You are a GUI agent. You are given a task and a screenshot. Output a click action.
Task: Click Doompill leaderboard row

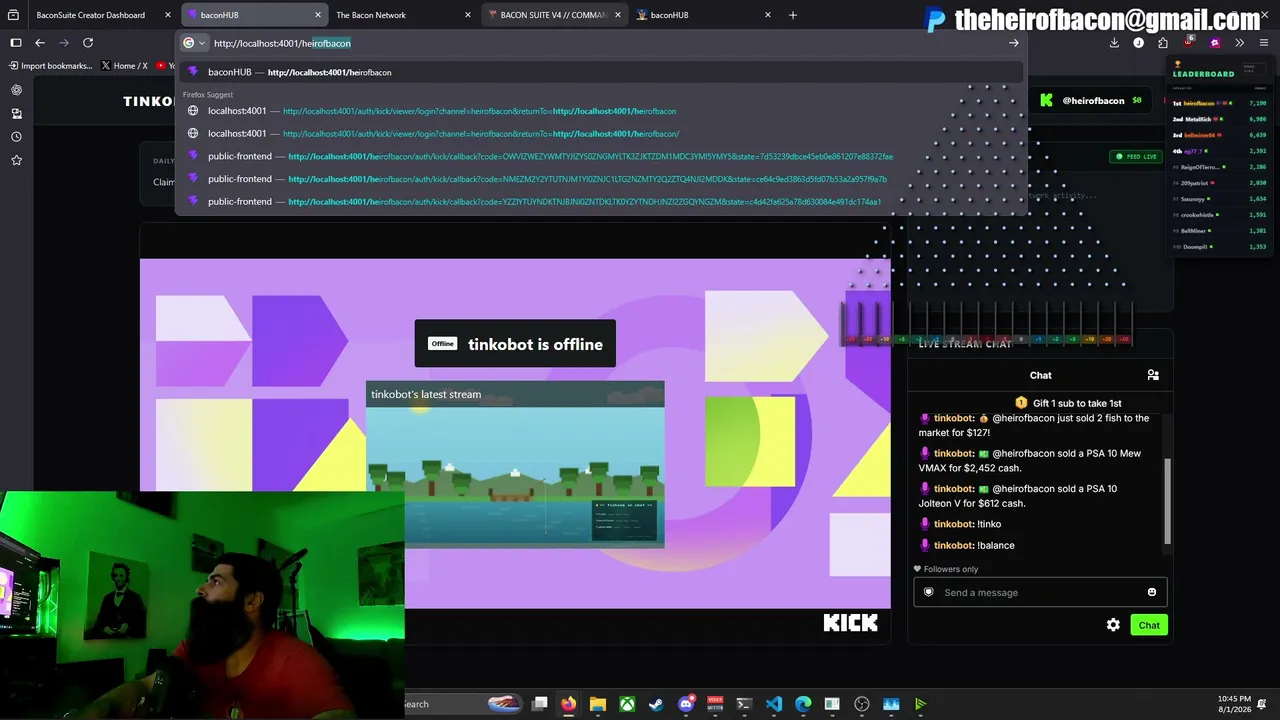point(1221,247)
